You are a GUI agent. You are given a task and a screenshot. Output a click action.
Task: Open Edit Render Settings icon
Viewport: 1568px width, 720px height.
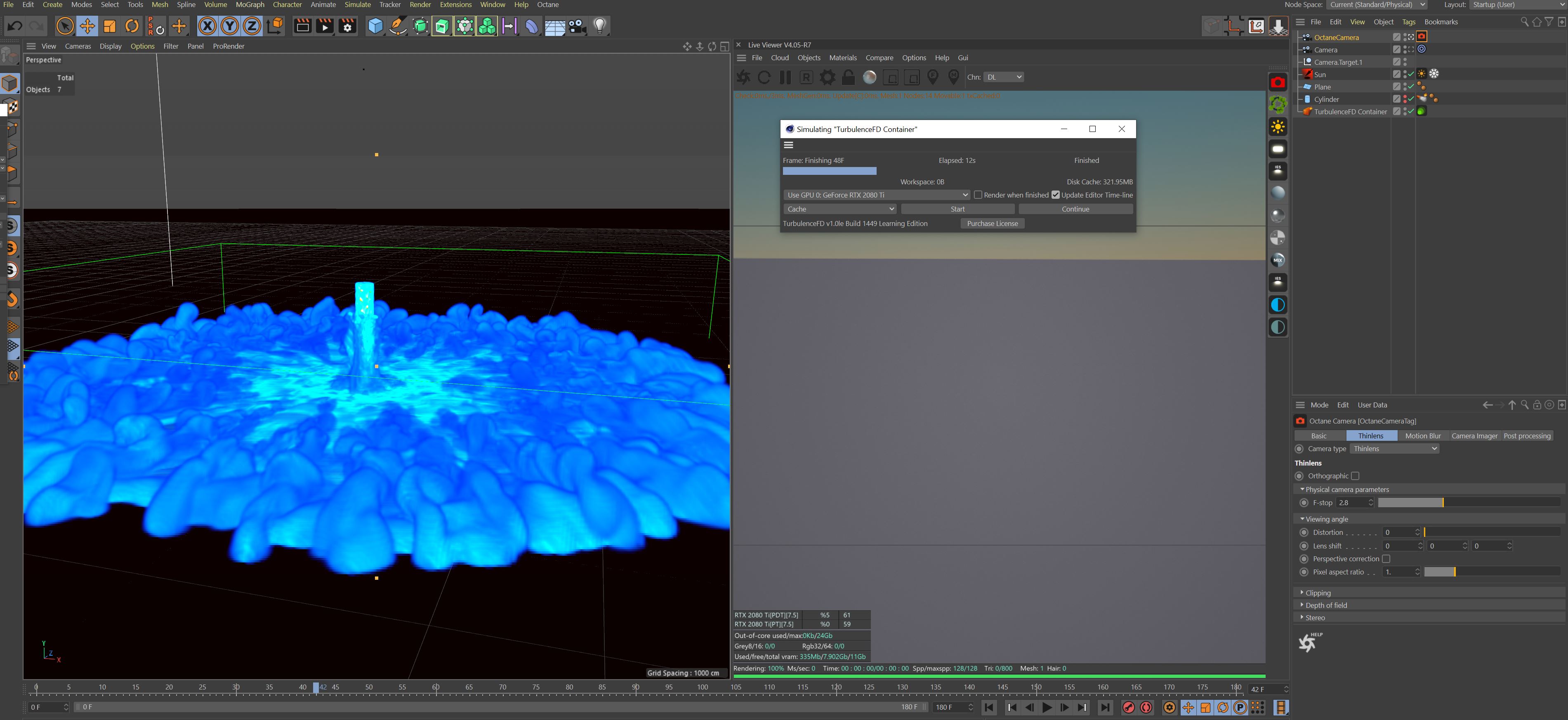coord(348,26)
